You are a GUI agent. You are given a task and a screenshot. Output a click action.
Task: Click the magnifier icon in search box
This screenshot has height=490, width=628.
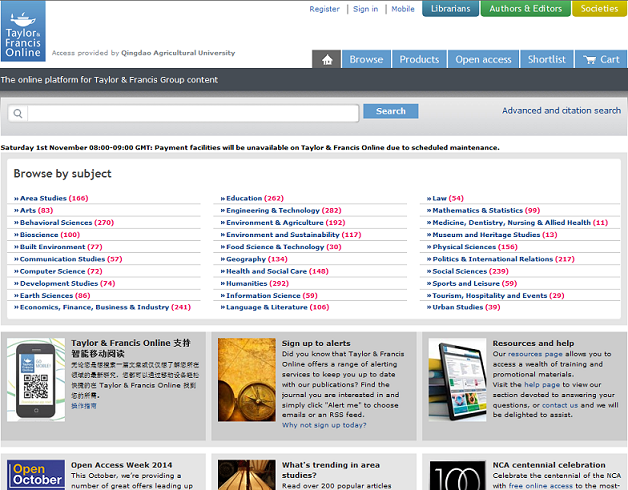(x=18, y=113)
